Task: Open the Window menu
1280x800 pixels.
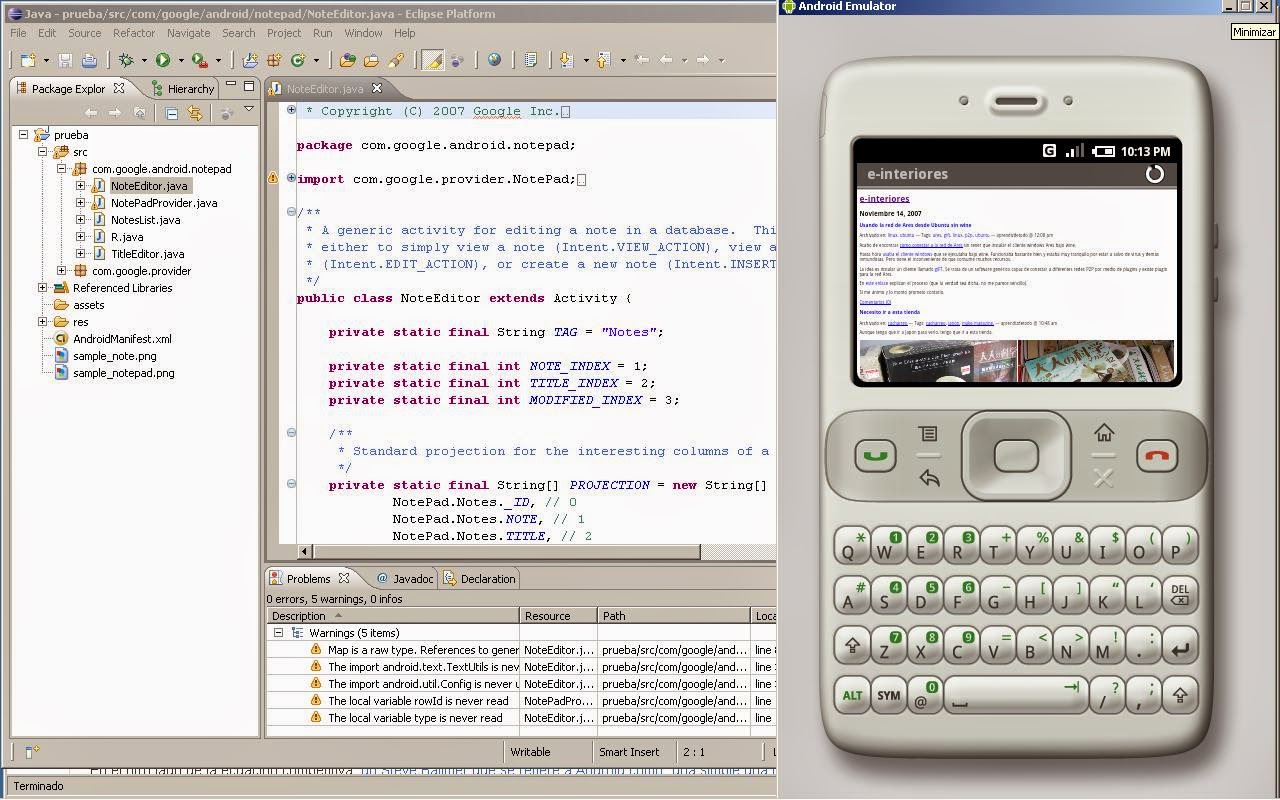Action: pyautogui.click(x=363, y=33)
